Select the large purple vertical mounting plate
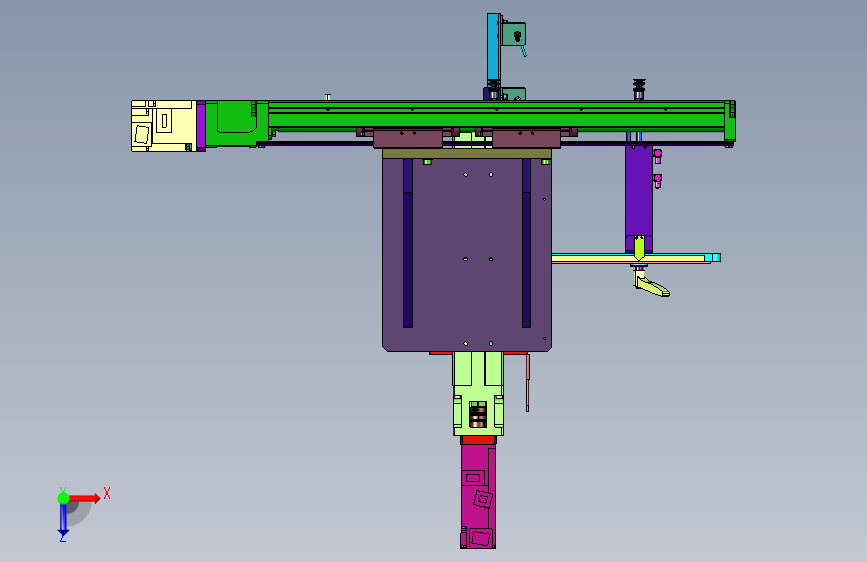The height and width of the screenshot is (562, 867). pos(467,254)
